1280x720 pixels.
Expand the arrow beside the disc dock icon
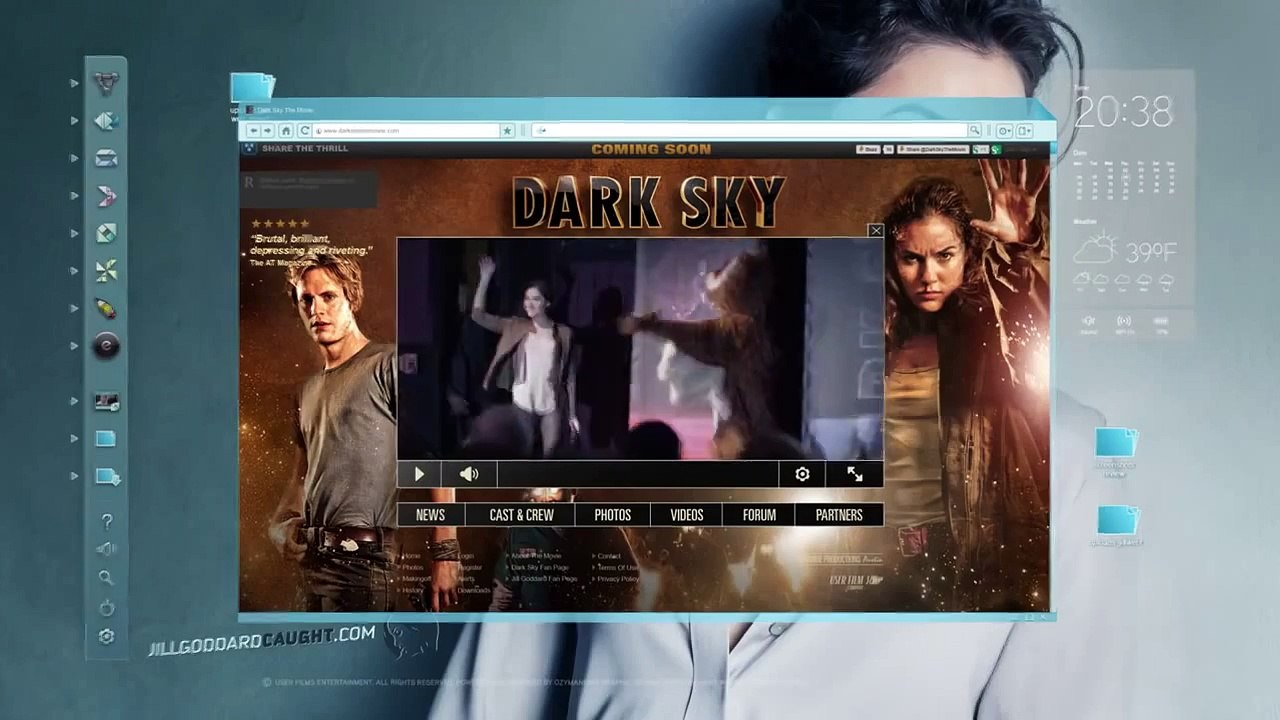[74, 346]
